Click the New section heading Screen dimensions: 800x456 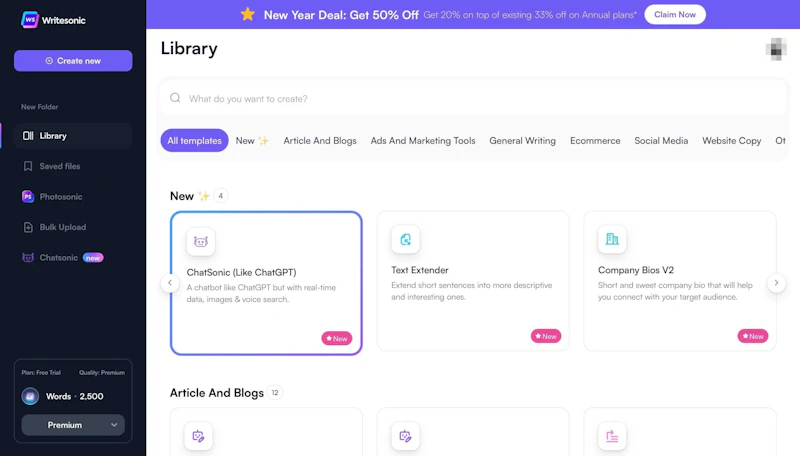190,196
